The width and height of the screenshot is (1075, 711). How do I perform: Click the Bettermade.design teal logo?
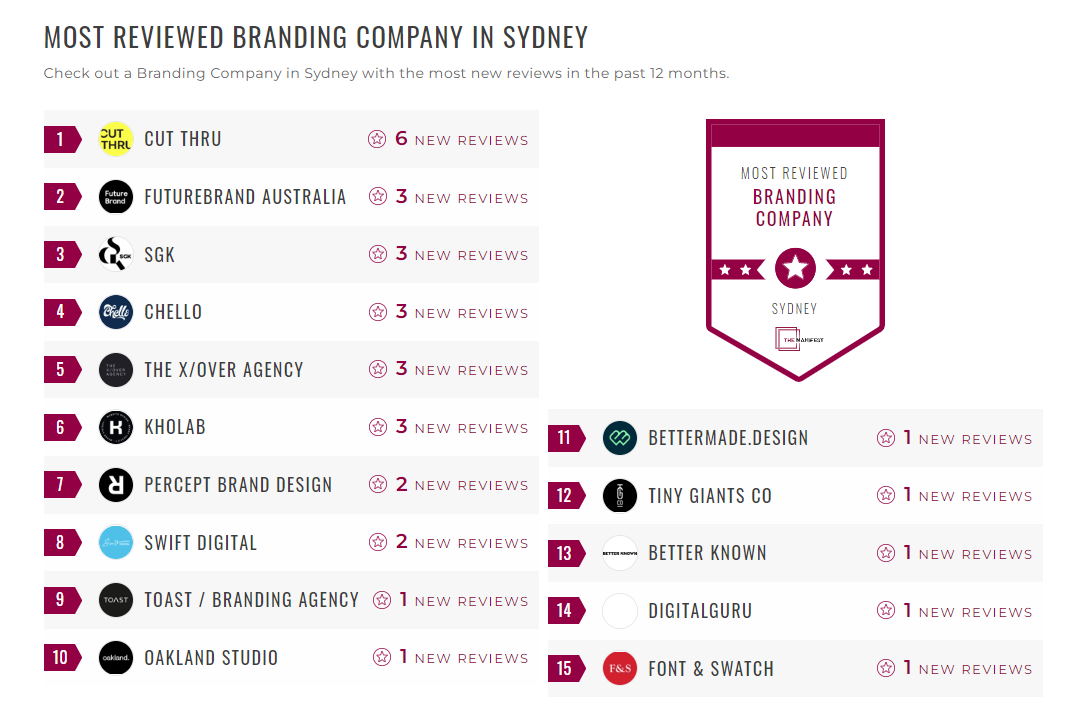[x=620, y=438]
